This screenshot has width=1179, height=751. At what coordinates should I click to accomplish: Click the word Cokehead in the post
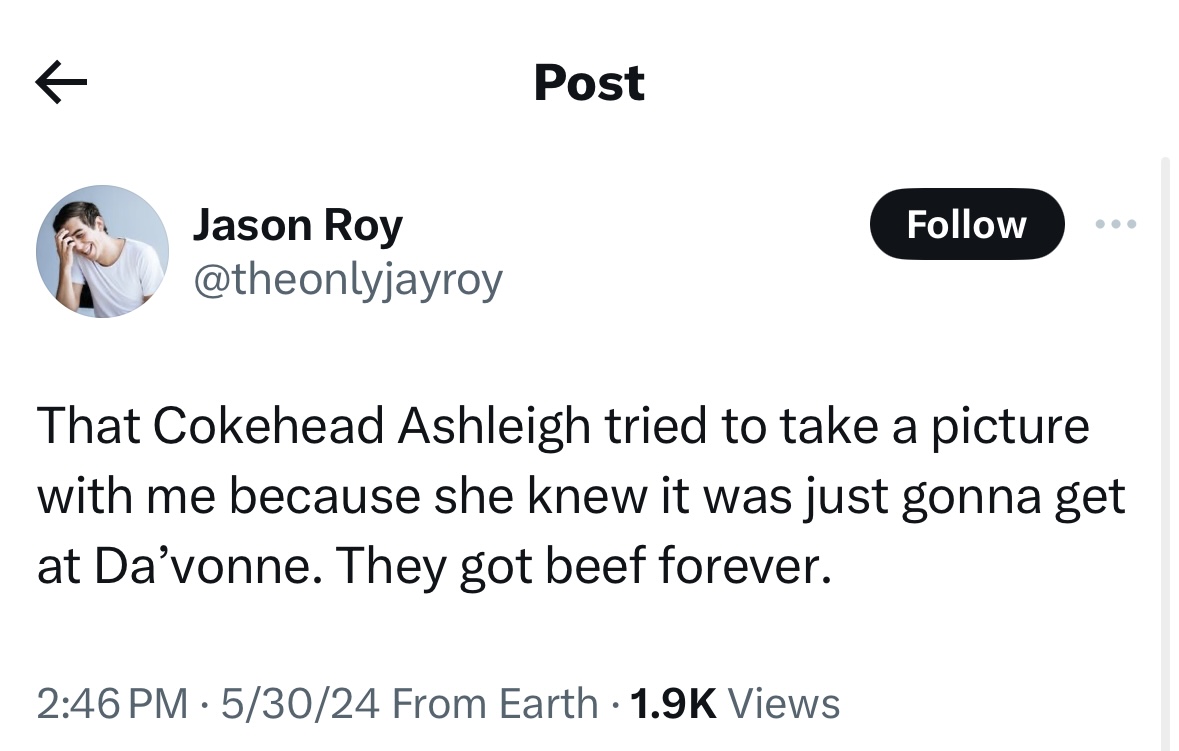click(x=268, y=426)
